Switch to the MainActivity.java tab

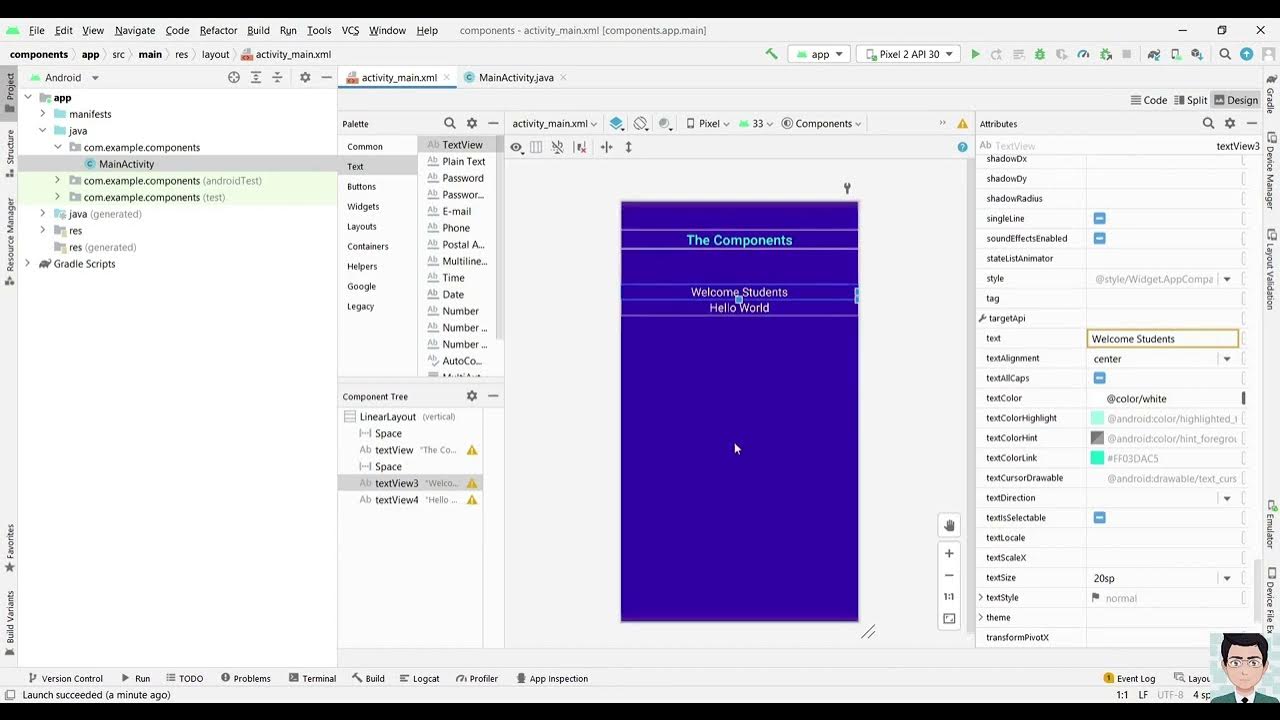pyautogui.click(x=515, y=77)
